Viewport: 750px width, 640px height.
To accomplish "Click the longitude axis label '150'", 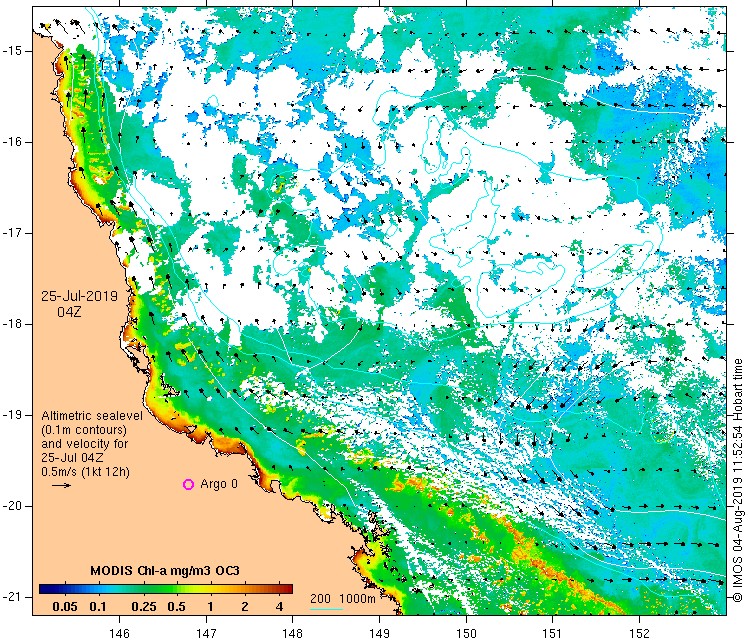I will coord(466,633).
